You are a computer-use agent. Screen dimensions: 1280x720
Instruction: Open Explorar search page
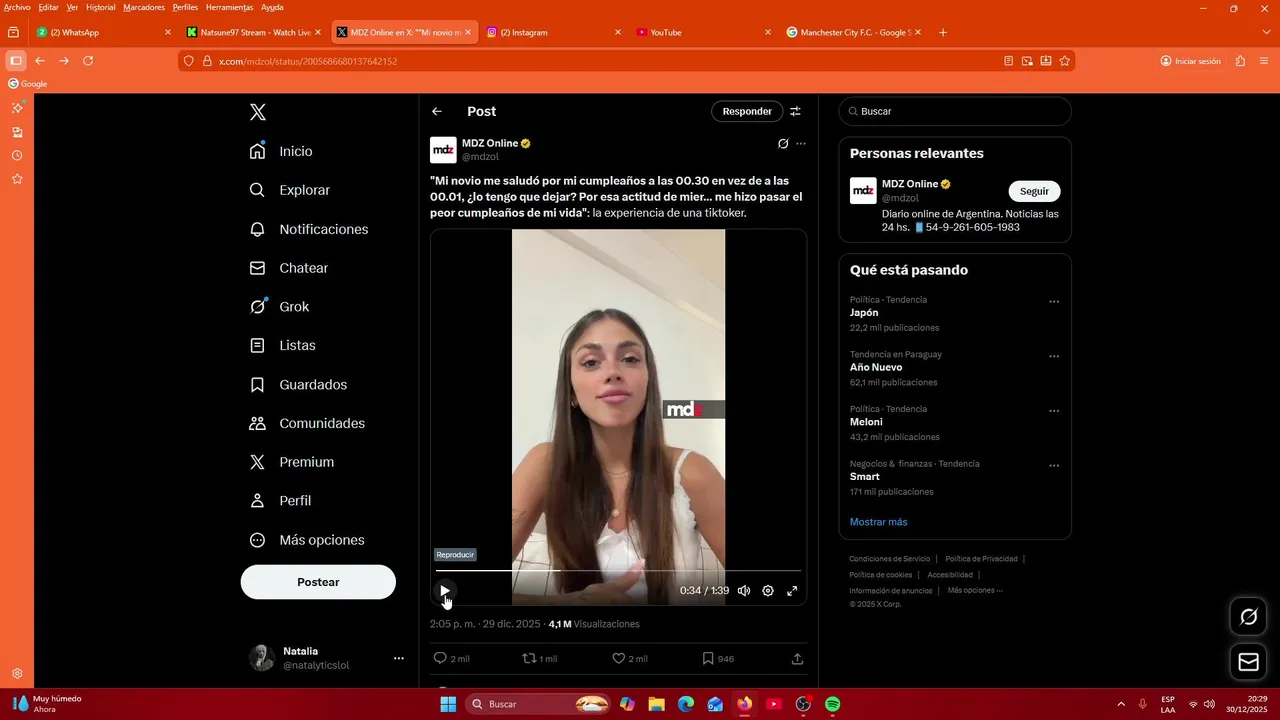(289, 190)
